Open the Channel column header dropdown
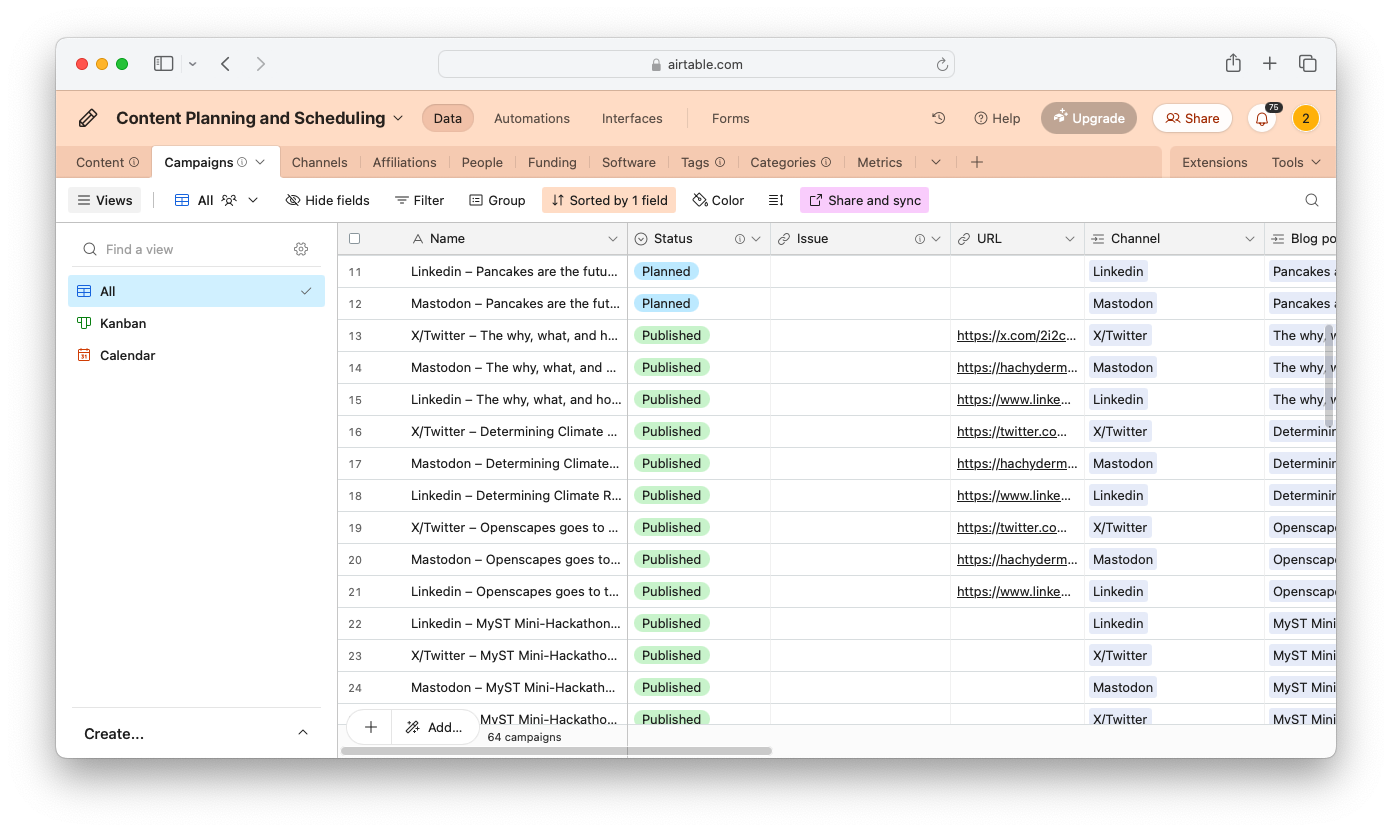The width and height of the screenshot is (1392, 832). (x=1249, y=239)
